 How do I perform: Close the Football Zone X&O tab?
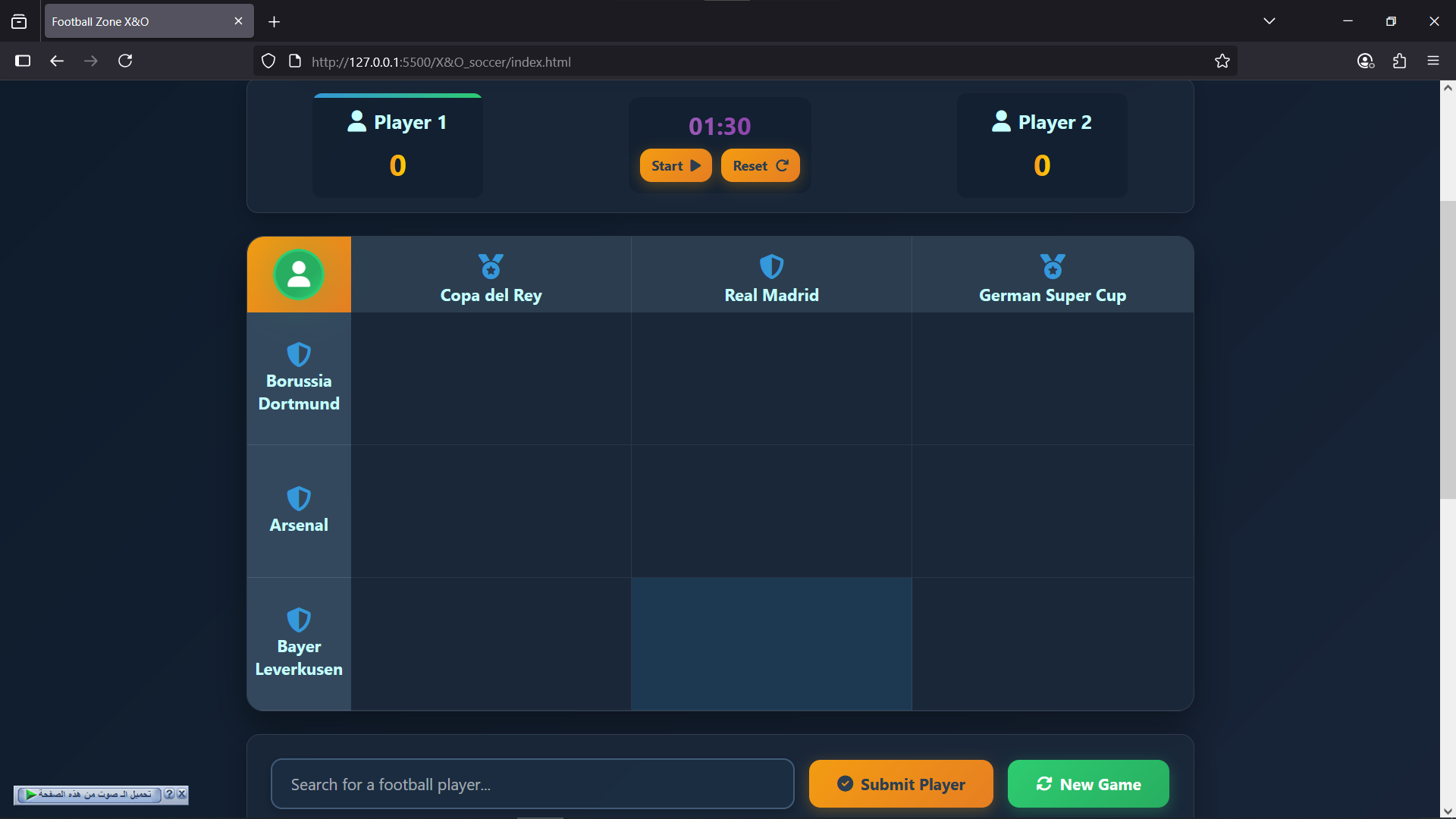238,21
